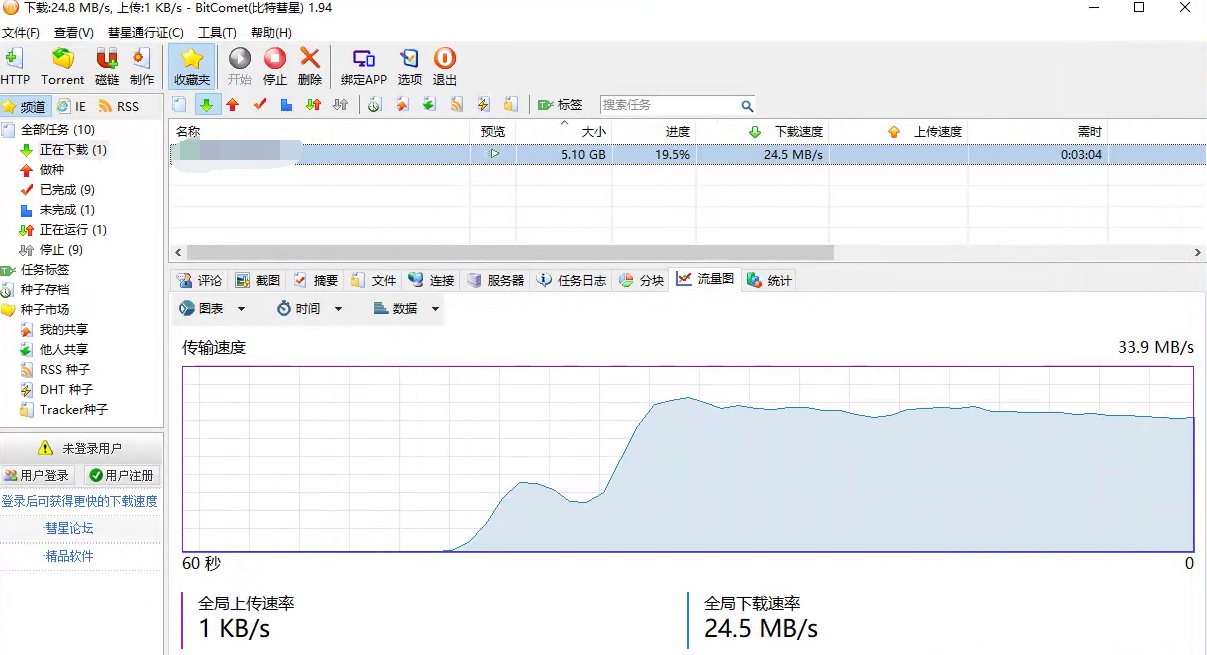This screenshot has width=1207, height=655.
Task: Stop the task with the 停止 icon
Action: click(275, 67)
